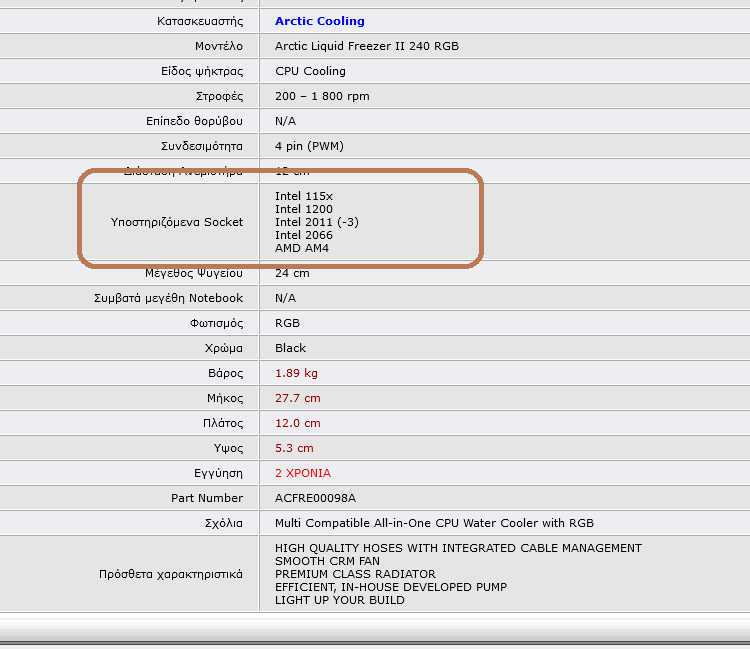Select the LIGHT UP YOUR BUILD line

pos(340,600)
